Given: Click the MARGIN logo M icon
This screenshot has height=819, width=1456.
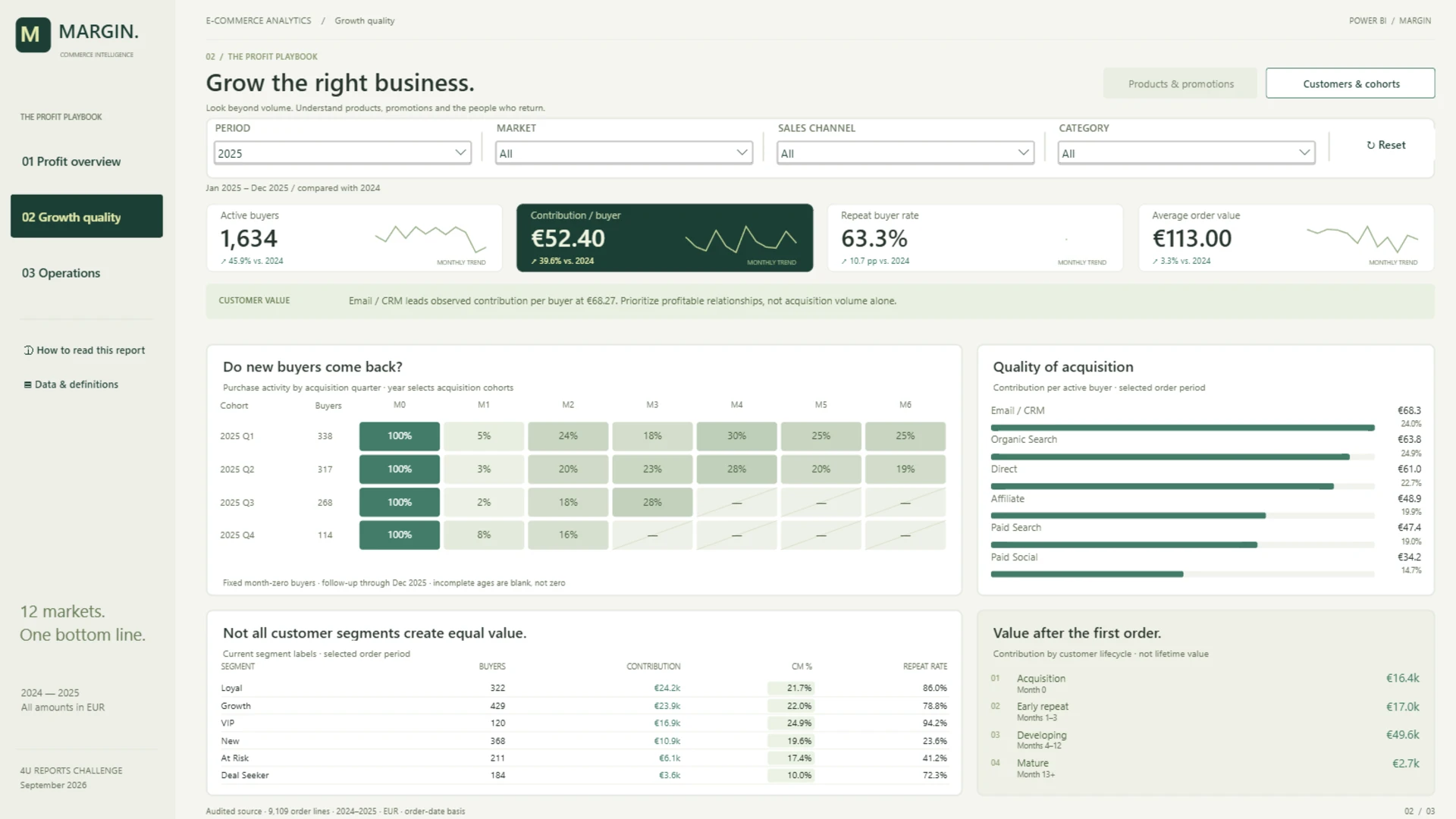Looking at the screenshot, I should [x=33, y=35].
